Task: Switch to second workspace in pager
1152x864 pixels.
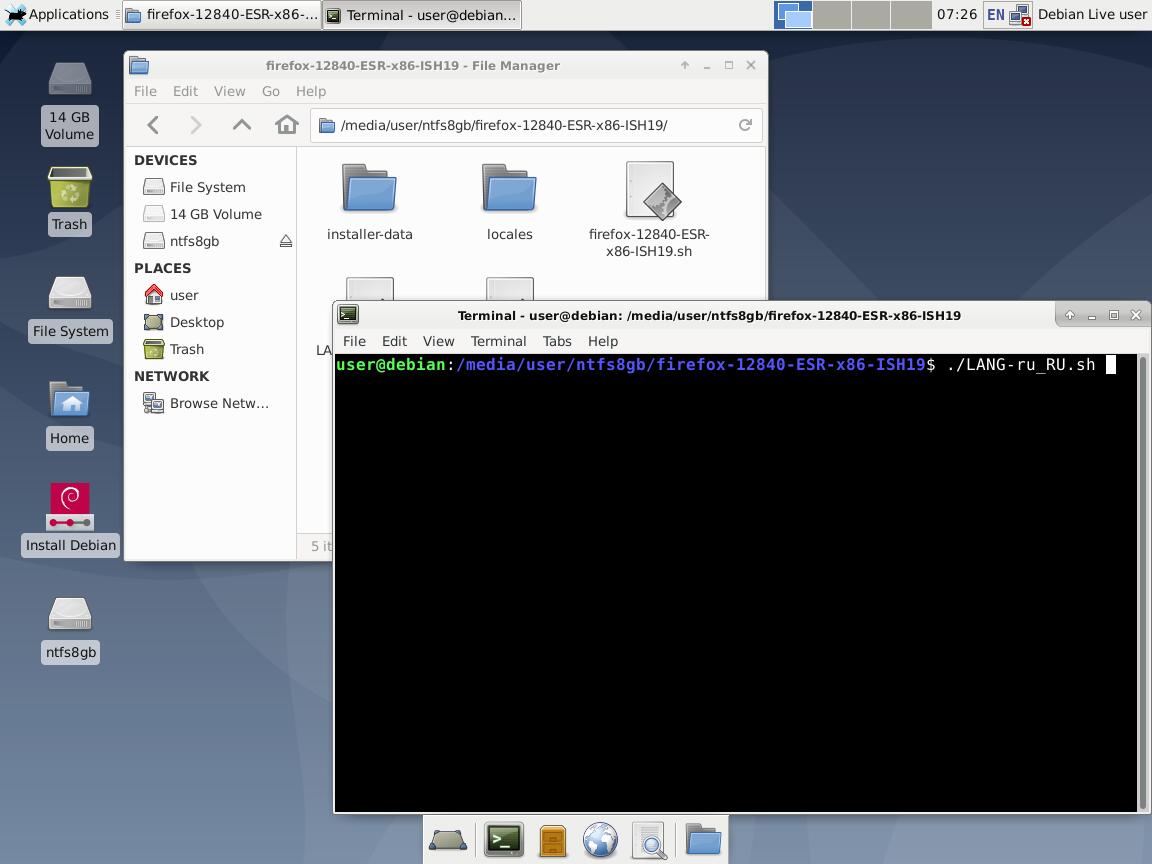Action: (x=832, y=15)
